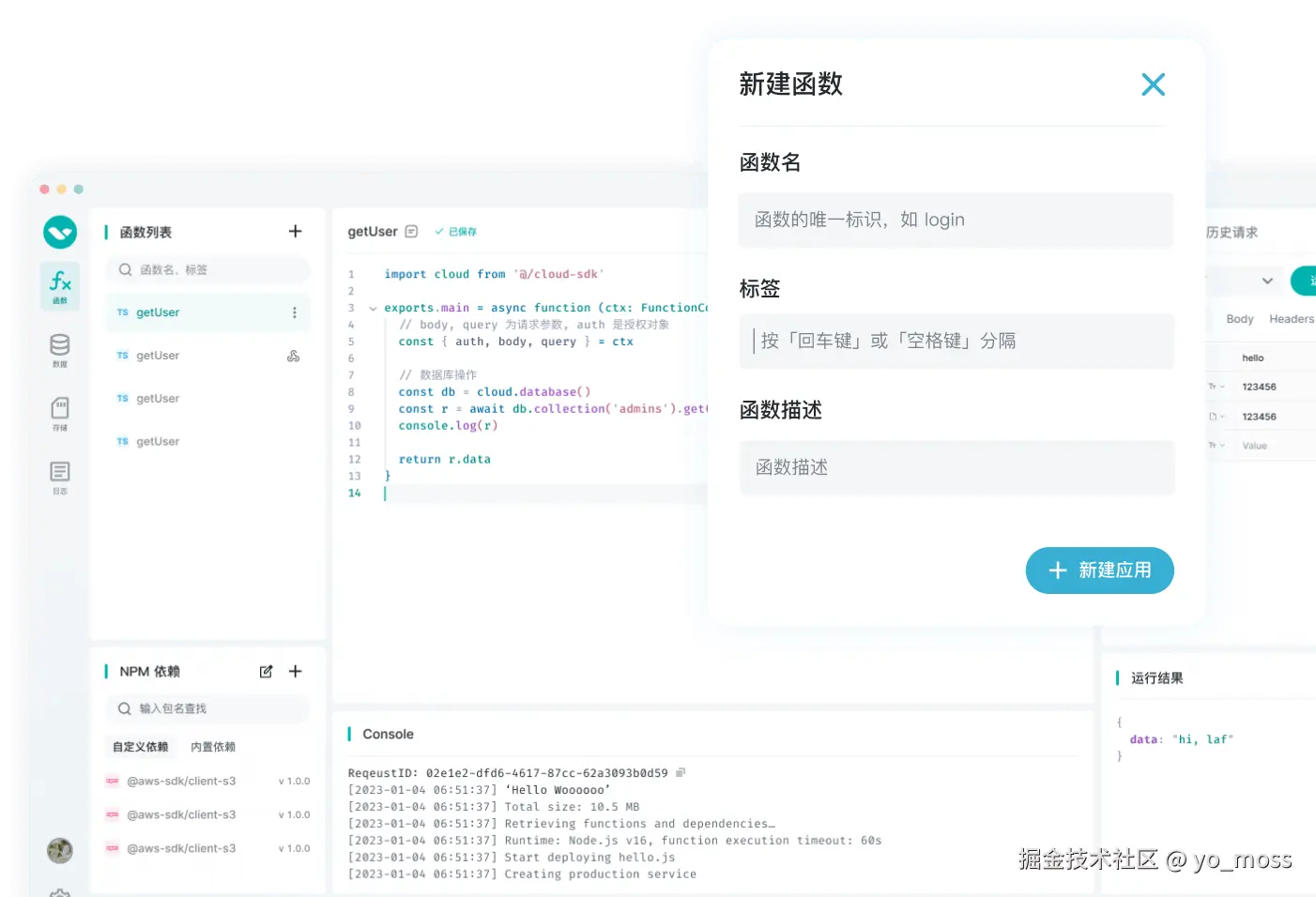Click the 函数描述 text field
1316x897 pixels.
[x=956, y=467]
